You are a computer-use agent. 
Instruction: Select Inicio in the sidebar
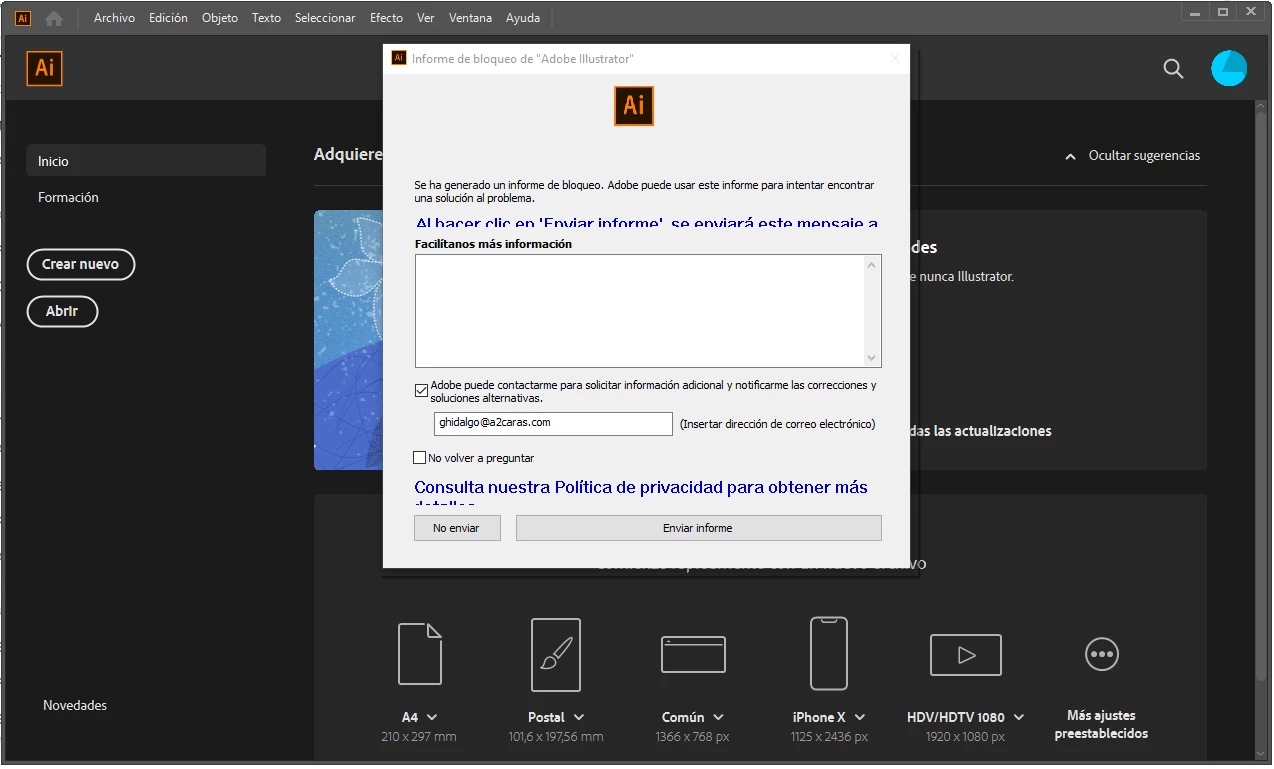click(x=146, y=161)
